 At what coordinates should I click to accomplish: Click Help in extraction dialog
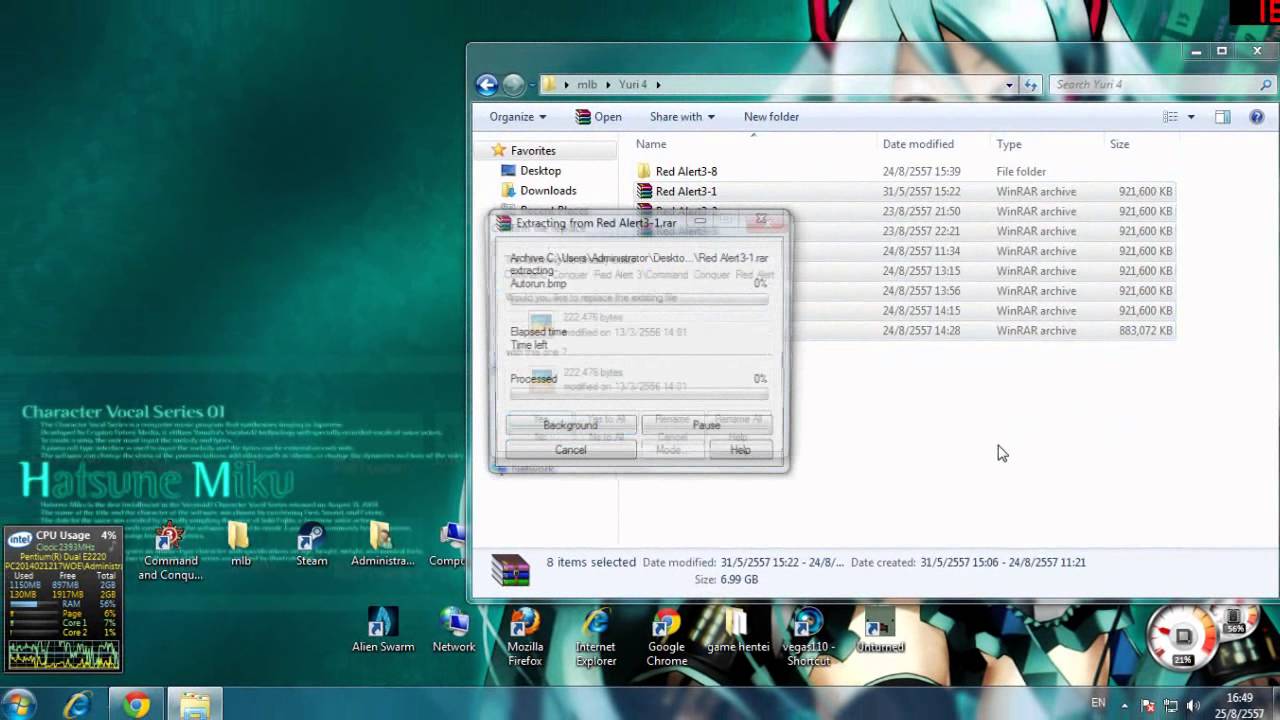click(740, 450)
